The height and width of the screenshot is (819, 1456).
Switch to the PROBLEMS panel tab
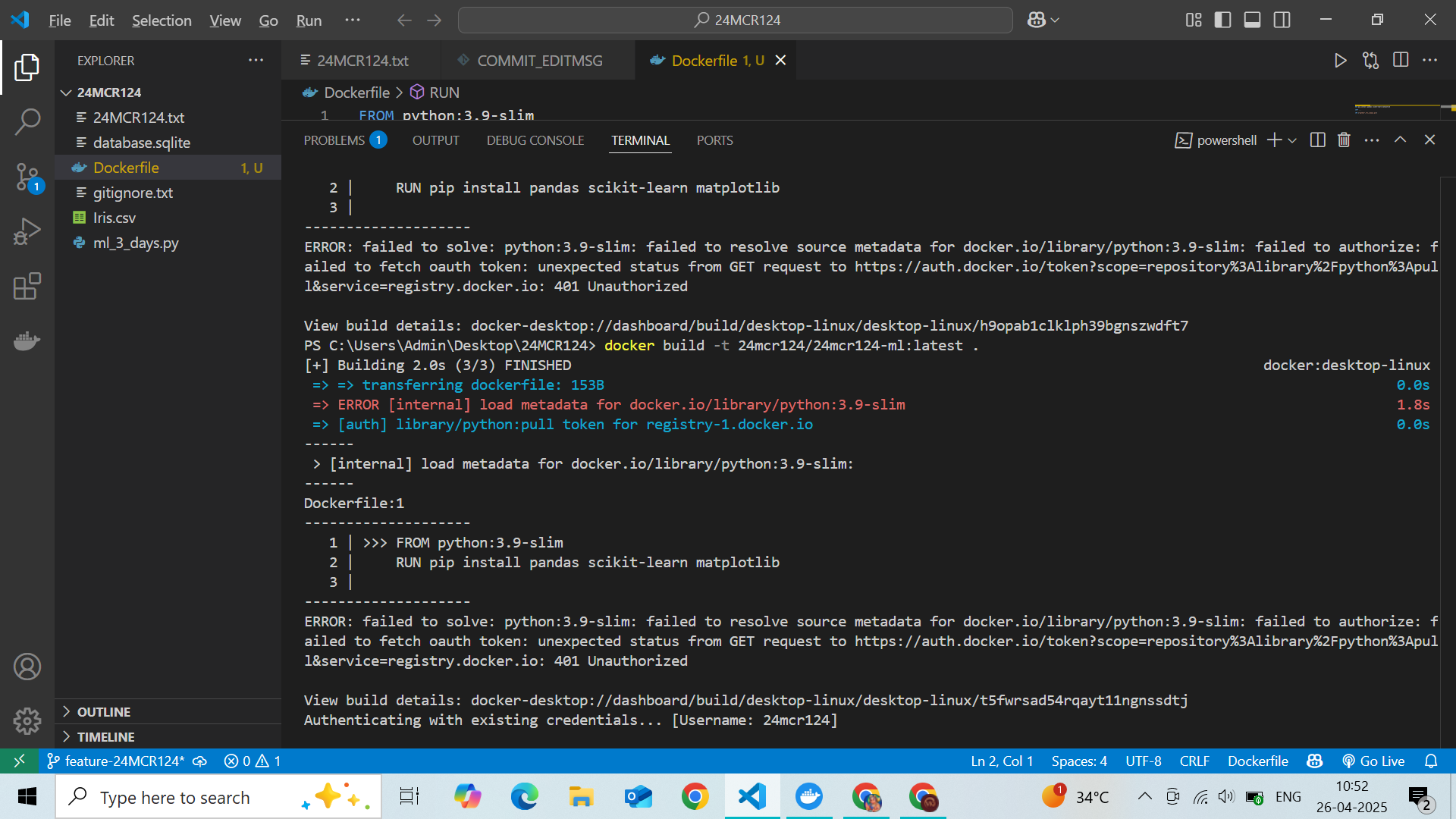[345, 140]
